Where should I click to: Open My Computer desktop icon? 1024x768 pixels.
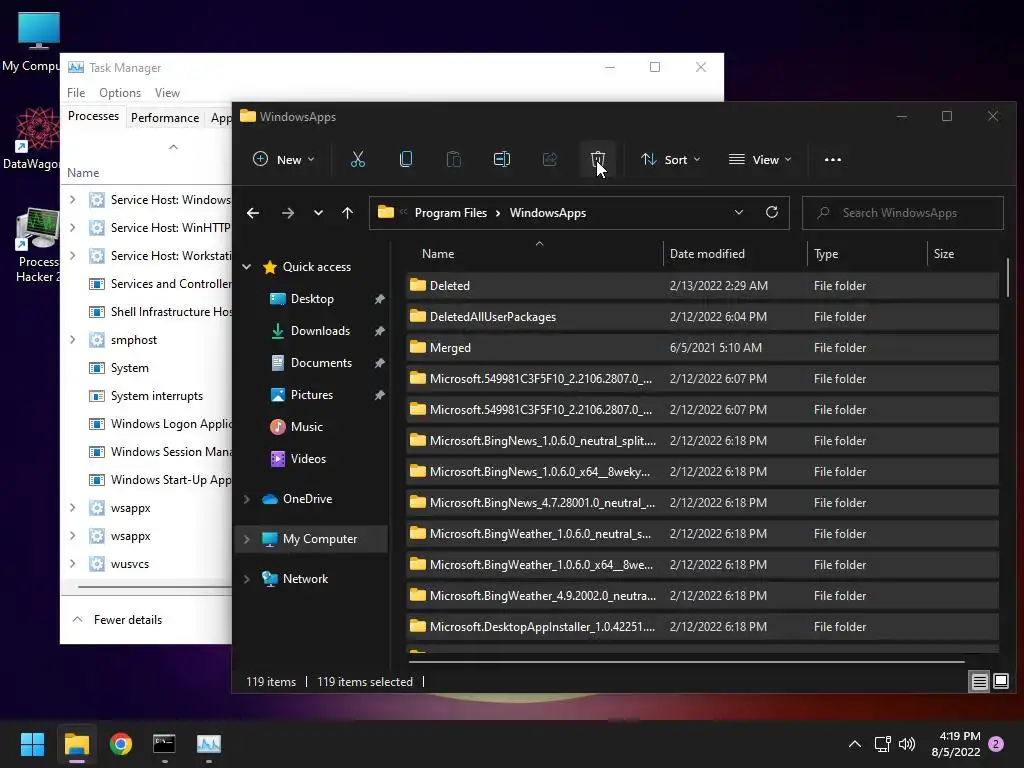[x=33, y=41]
